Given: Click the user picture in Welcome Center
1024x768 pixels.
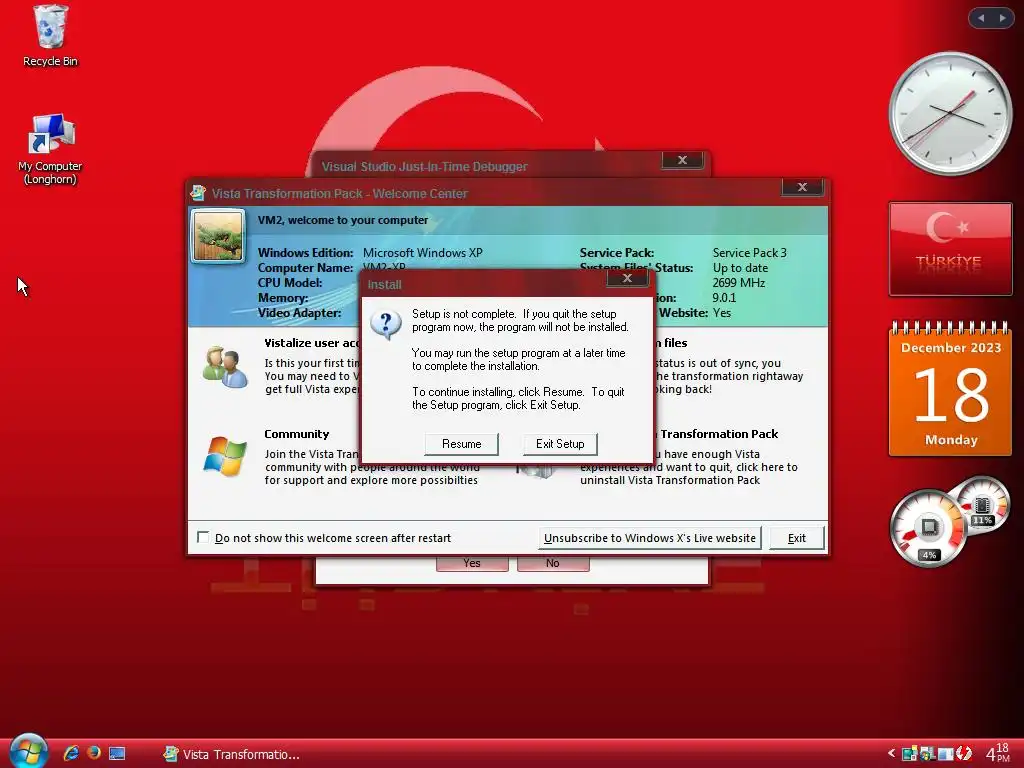Looking at the screenshot, I should (218, 236).
